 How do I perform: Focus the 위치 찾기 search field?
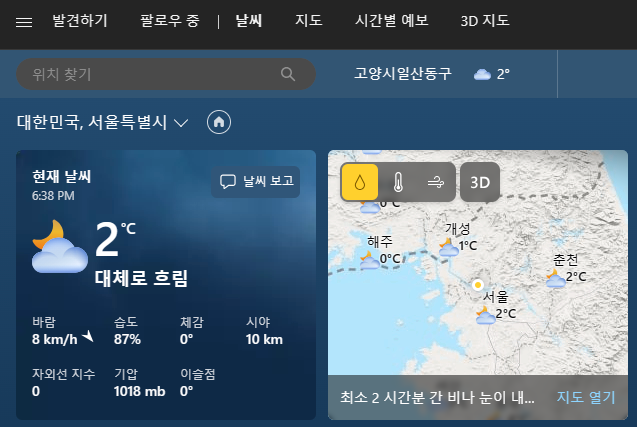tap(166, 74)
